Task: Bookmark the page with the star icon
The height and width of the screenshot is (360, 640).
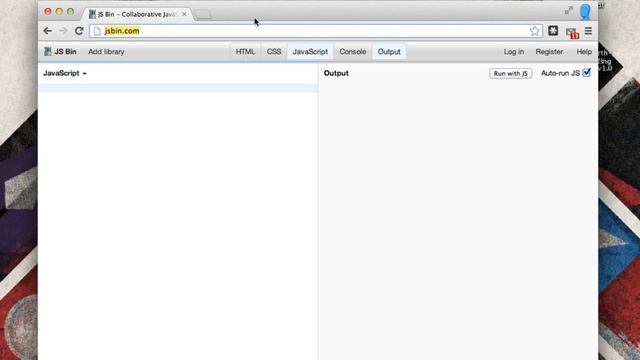Action: (x=535, y=31)
